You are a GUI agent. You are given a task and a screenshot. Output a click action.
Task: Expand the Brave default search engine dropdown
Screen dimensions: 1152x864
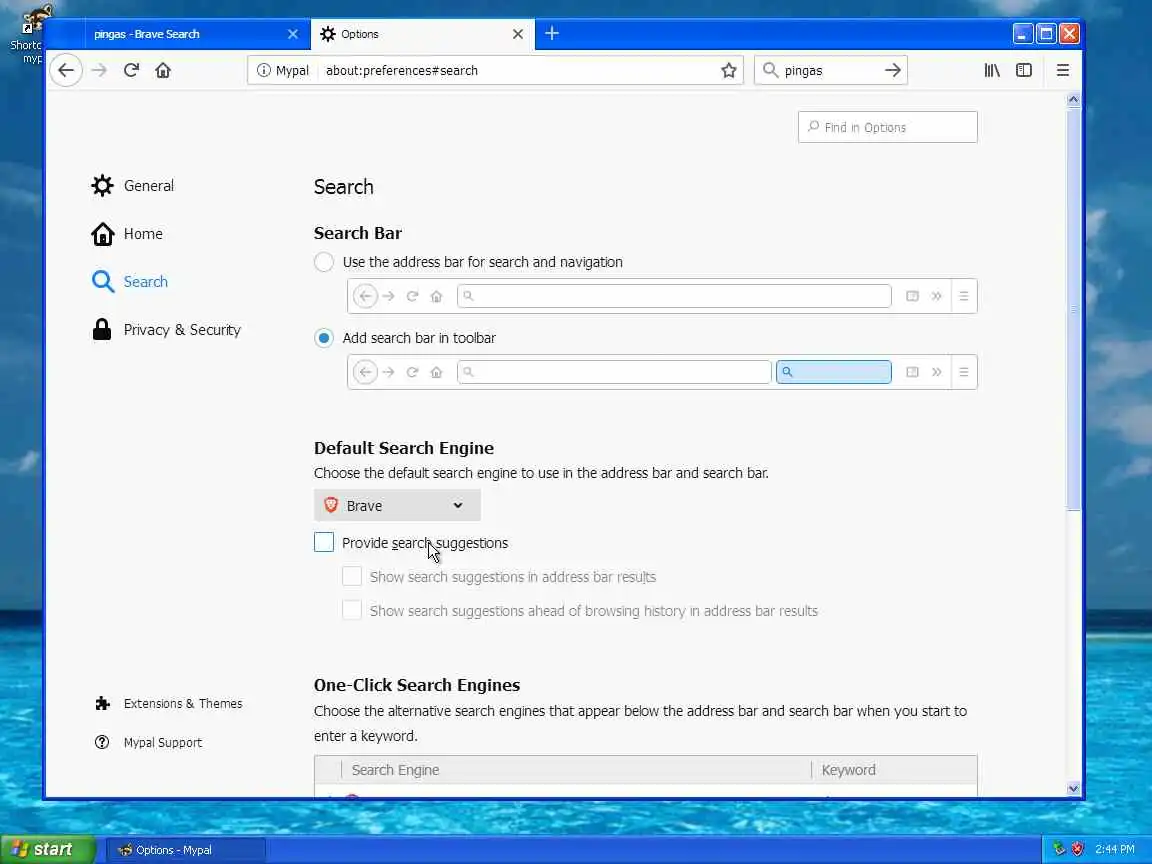pyautogui.click(x=397, y=505)
